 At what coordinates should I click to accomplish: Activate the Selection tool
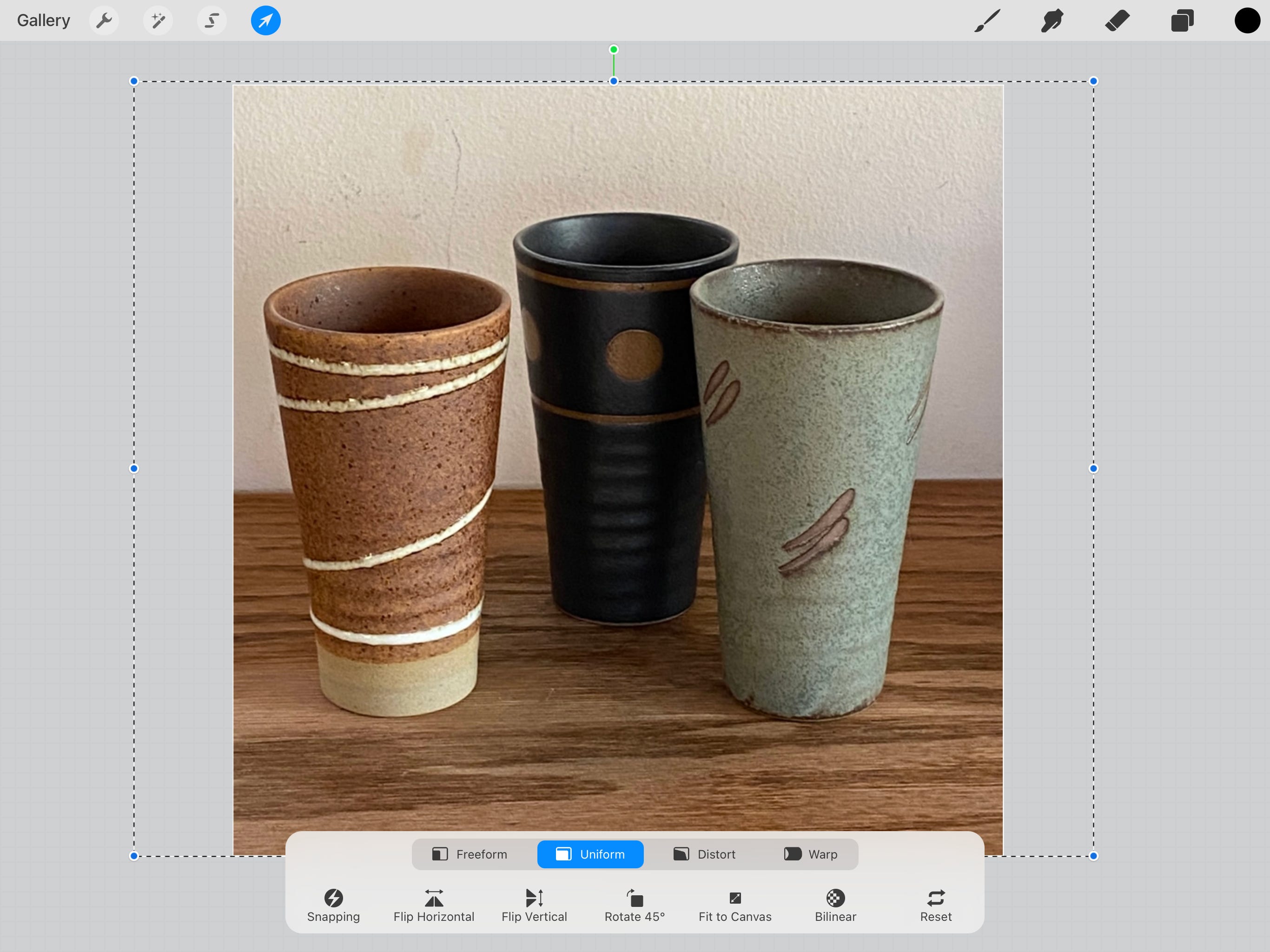tap(212, 21)
